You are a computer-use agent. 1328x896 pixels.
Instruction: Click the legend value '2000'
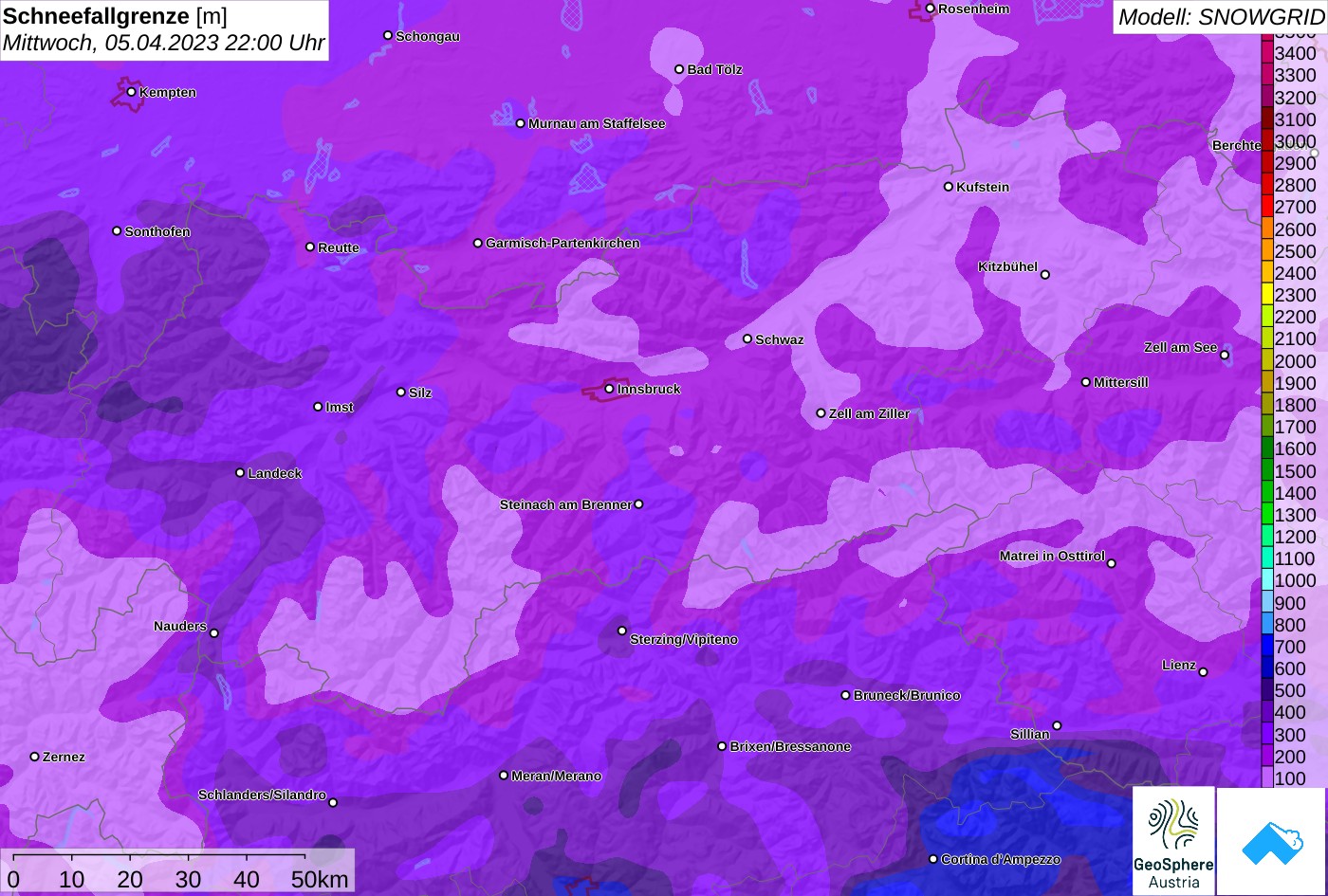point(1295,361)
